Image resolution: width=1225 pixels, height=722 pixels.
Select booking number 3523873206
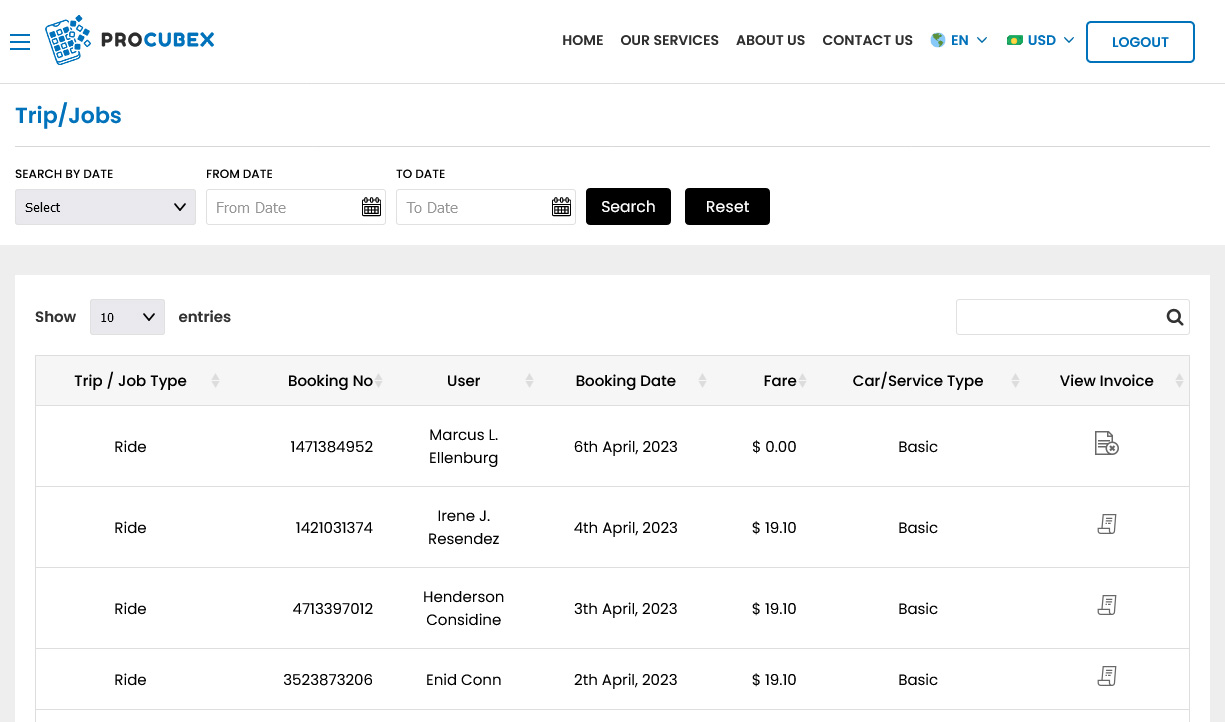click(328, 680)
